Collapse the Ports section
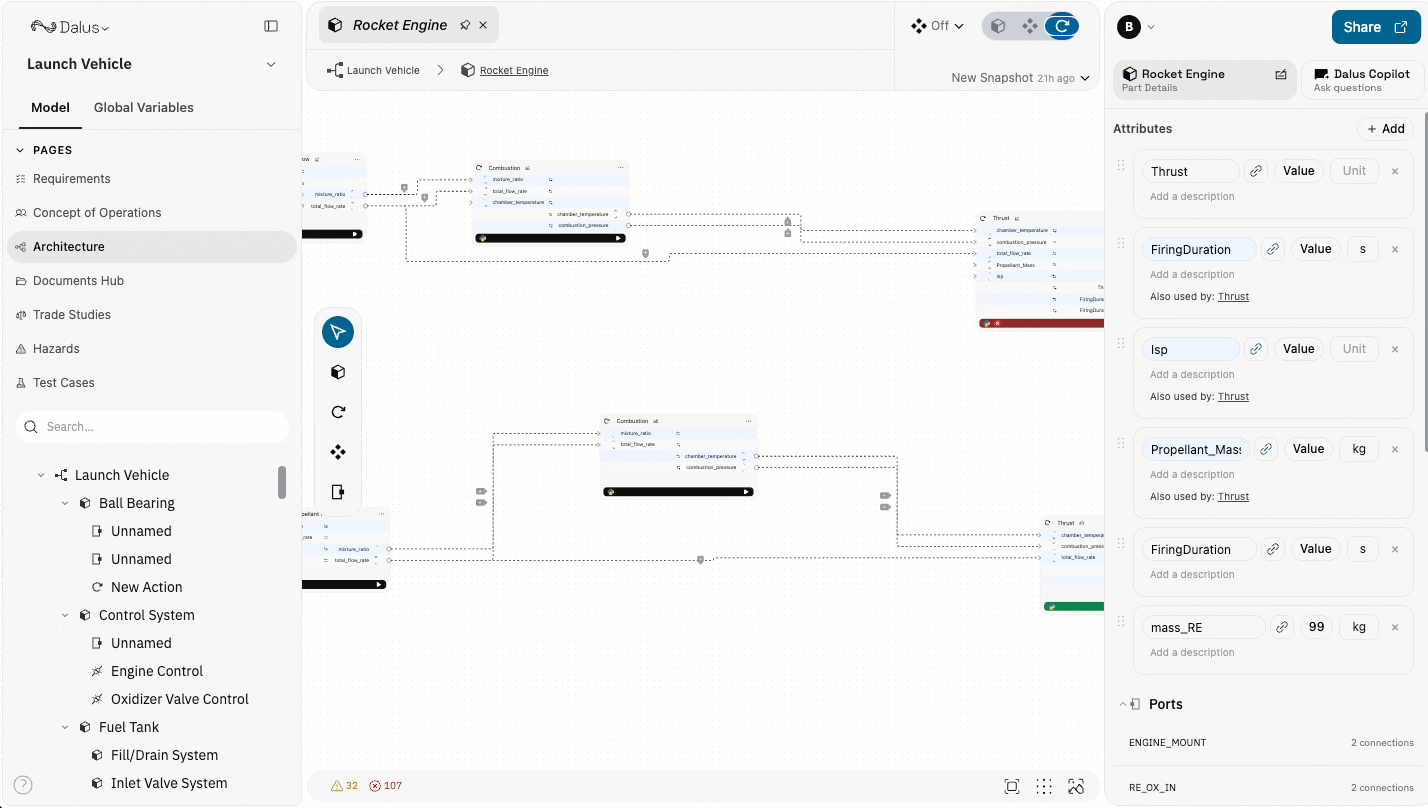1428x808 pixels. tap(1122, 705)
